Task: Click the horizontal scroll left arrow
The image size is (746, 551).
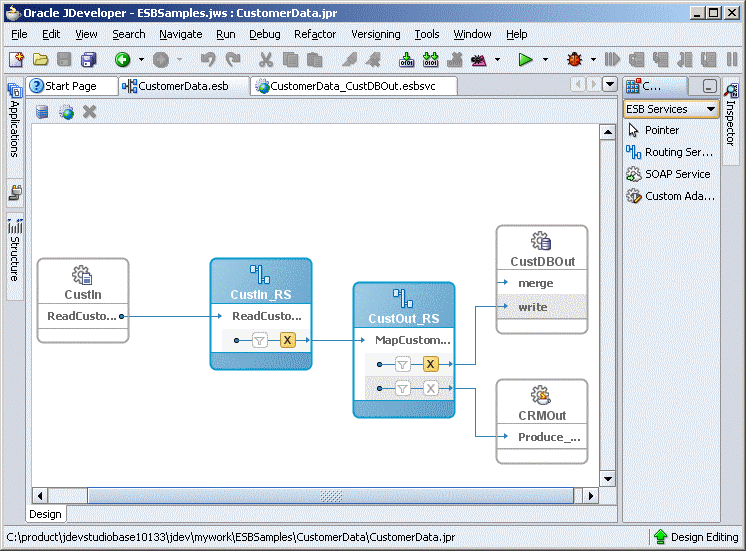Action: pyautogui.click(x=40, y=496)
